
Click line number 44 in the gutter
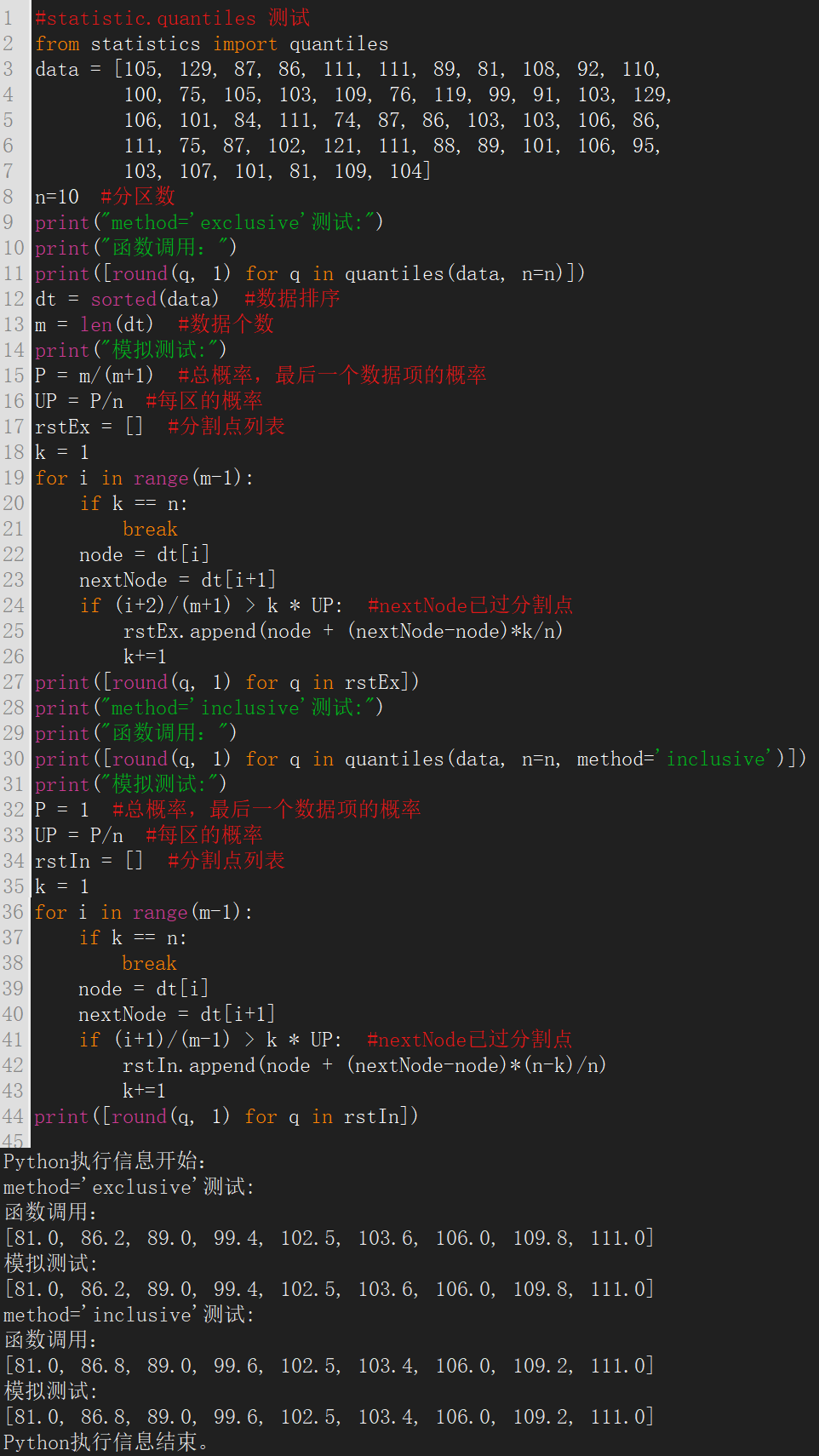click(x=14, y=1116)
